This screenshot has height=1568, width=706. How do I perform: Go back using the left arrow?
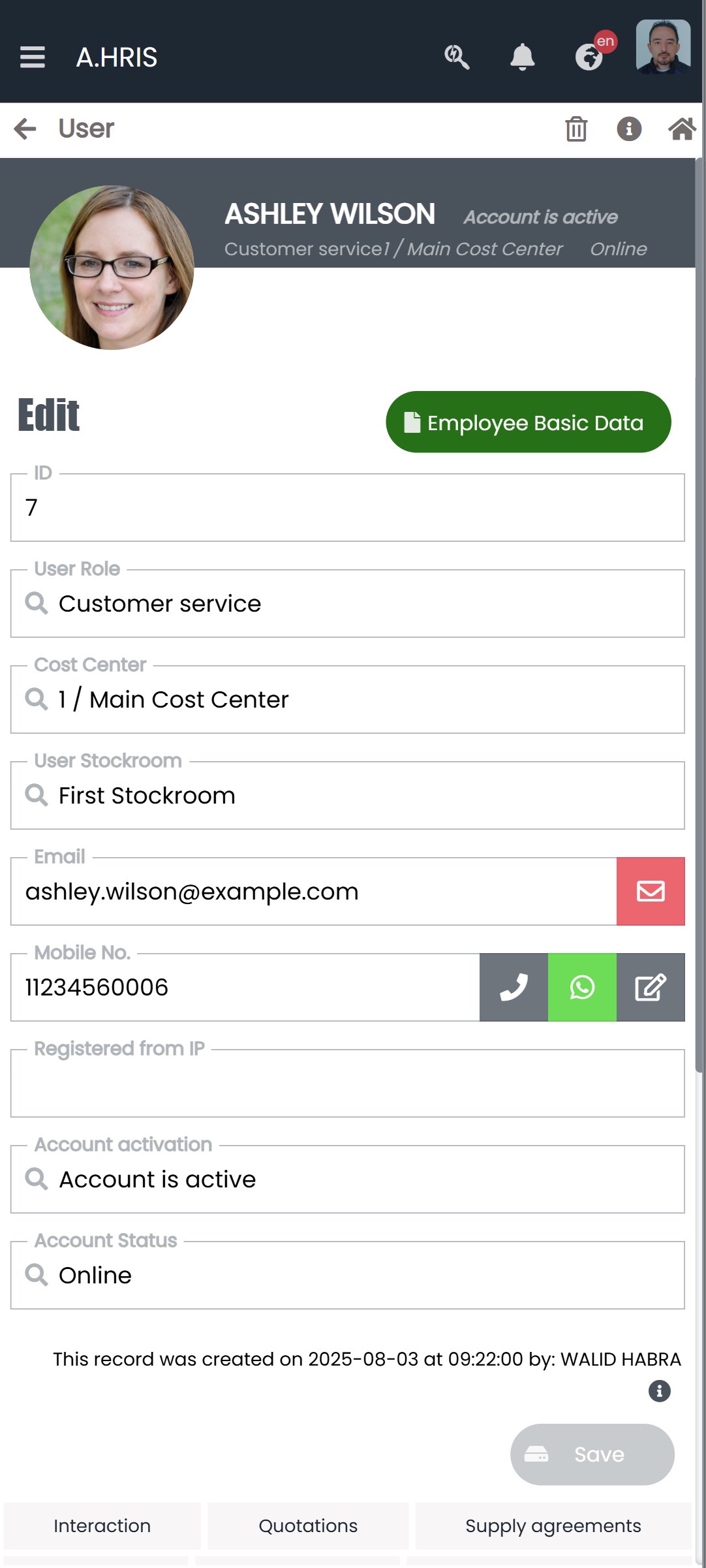(x=25, y=129)
